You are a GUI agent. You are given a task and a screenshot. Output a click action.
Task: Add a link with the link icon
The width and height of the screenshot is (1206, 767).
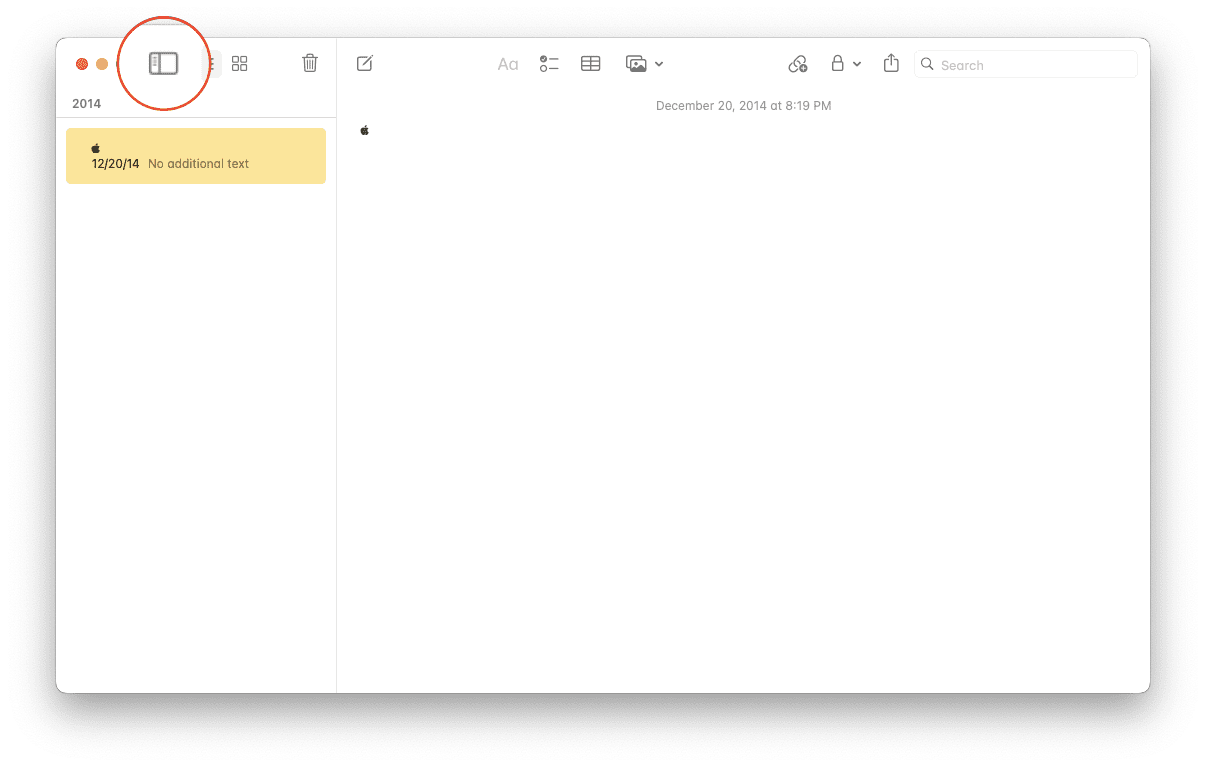[x=798, y=64]
